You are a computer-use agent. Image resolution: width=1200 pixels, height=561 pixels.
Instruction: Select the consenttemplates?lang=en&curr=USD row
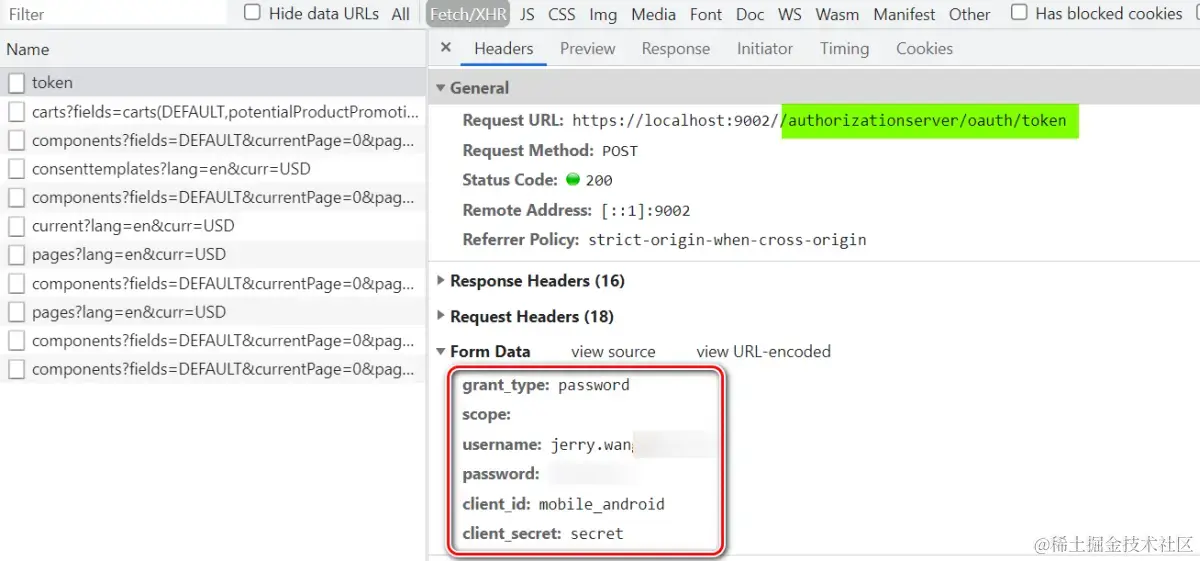pos(213,169)
